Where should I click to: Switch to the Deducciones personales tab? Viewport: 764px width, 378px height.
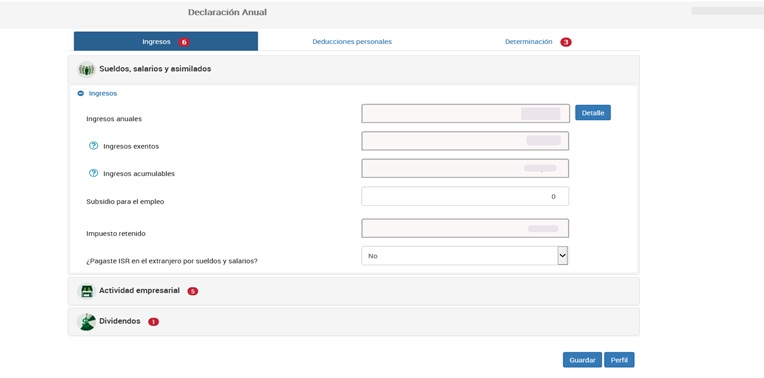point(352,42)
